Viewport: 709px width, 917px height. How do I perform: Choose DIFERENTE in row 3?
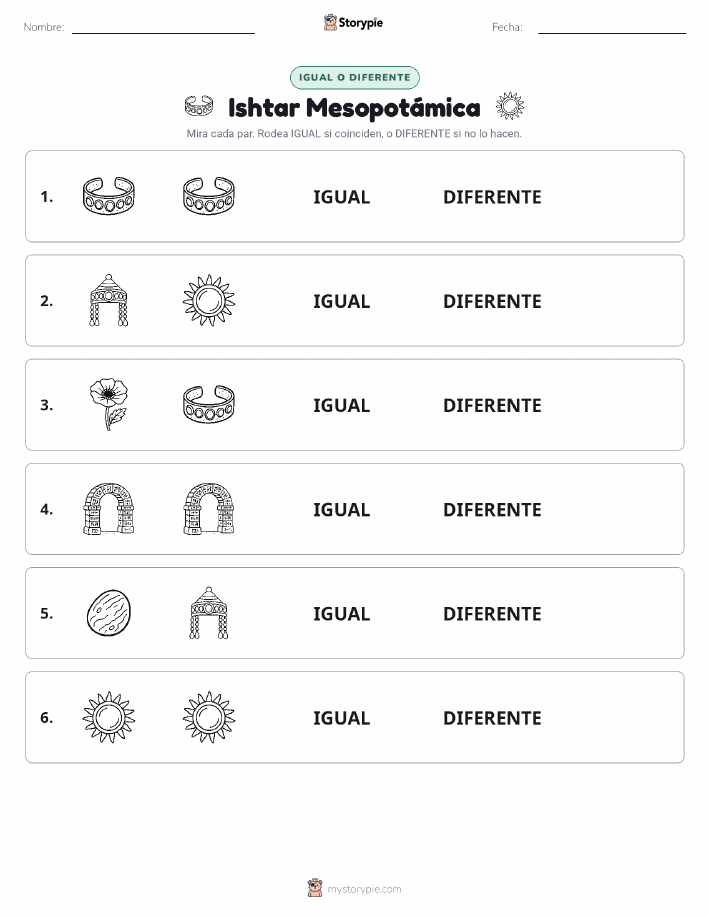click(x=492, y=405)
